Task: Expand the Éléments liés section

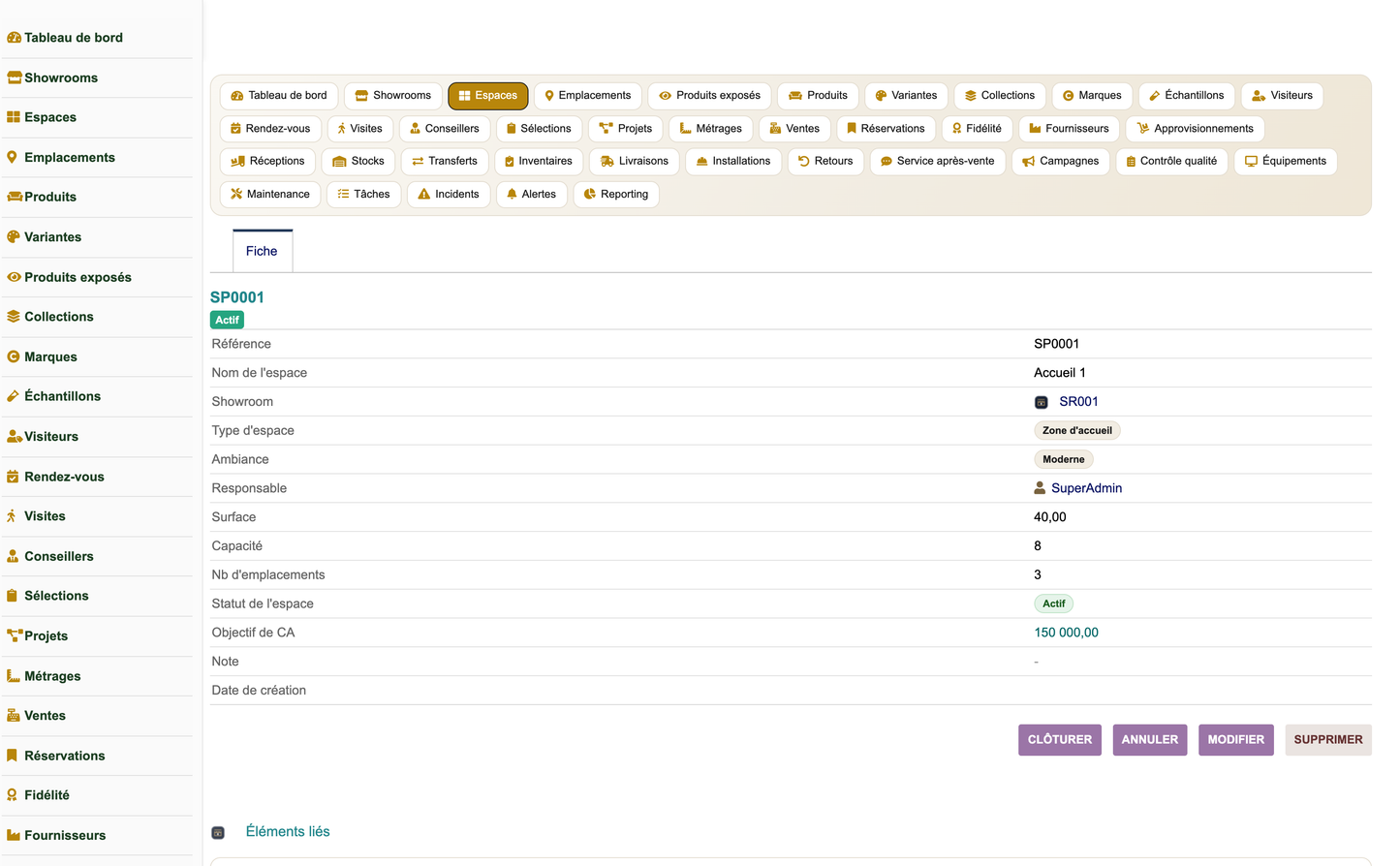Action: point(288,832)
